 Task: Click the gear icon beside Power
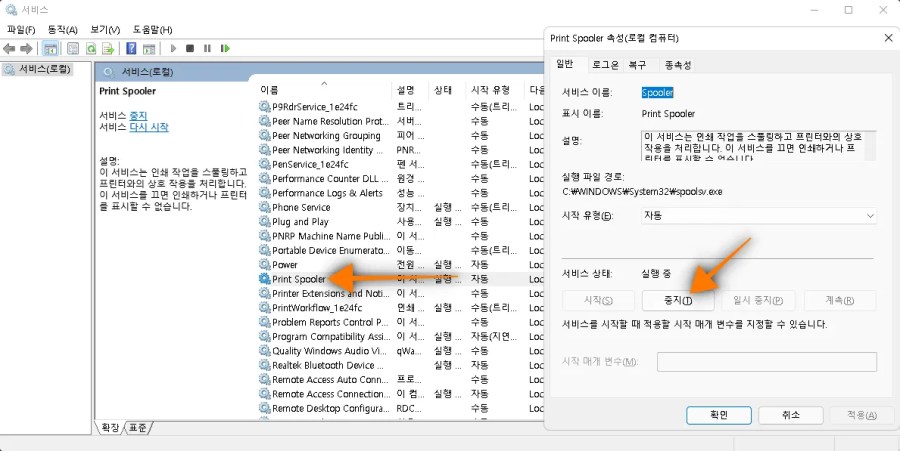pos(264,265)
